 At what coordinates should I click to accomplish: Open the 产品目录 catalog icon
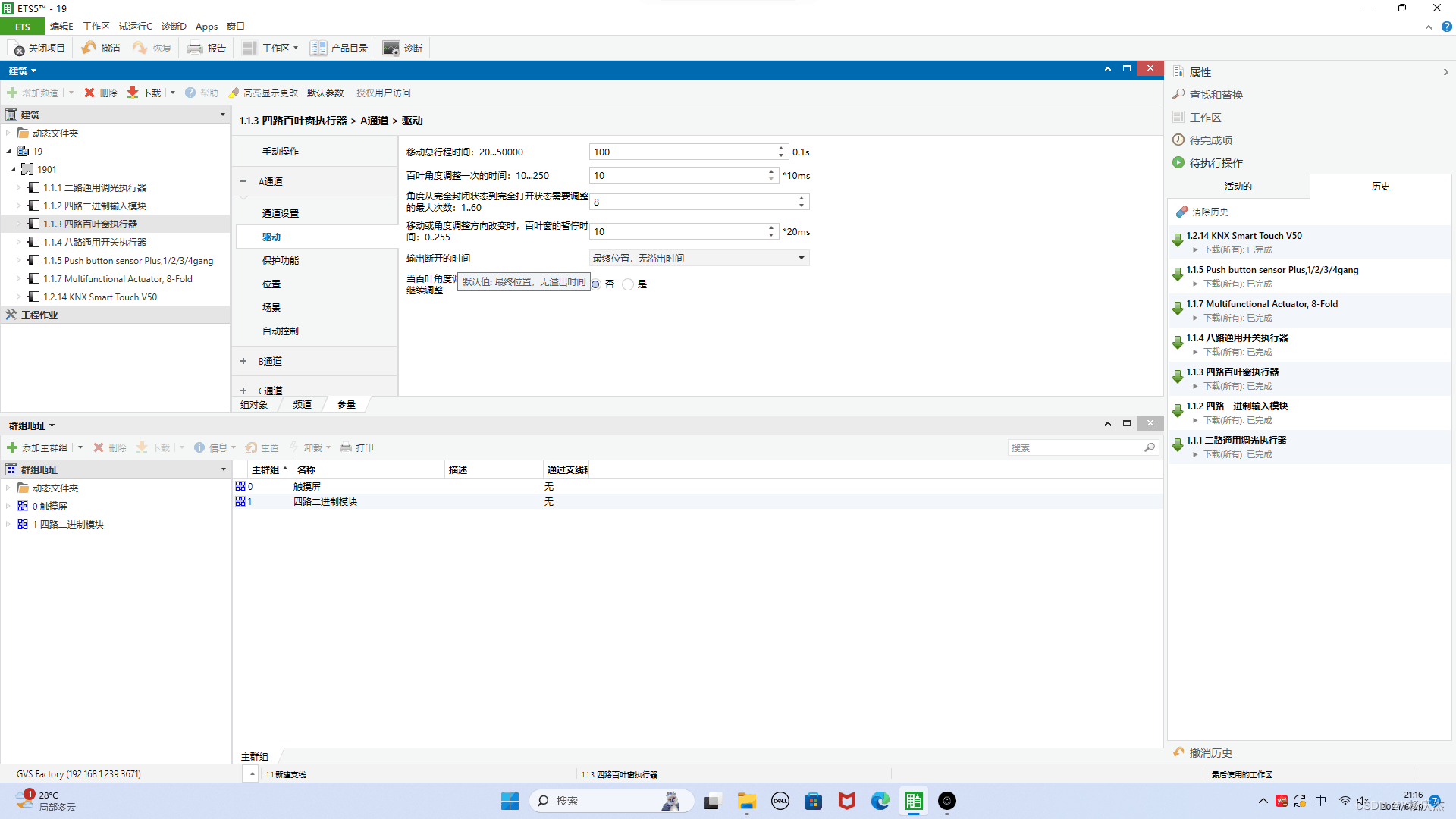click(318, 48)
